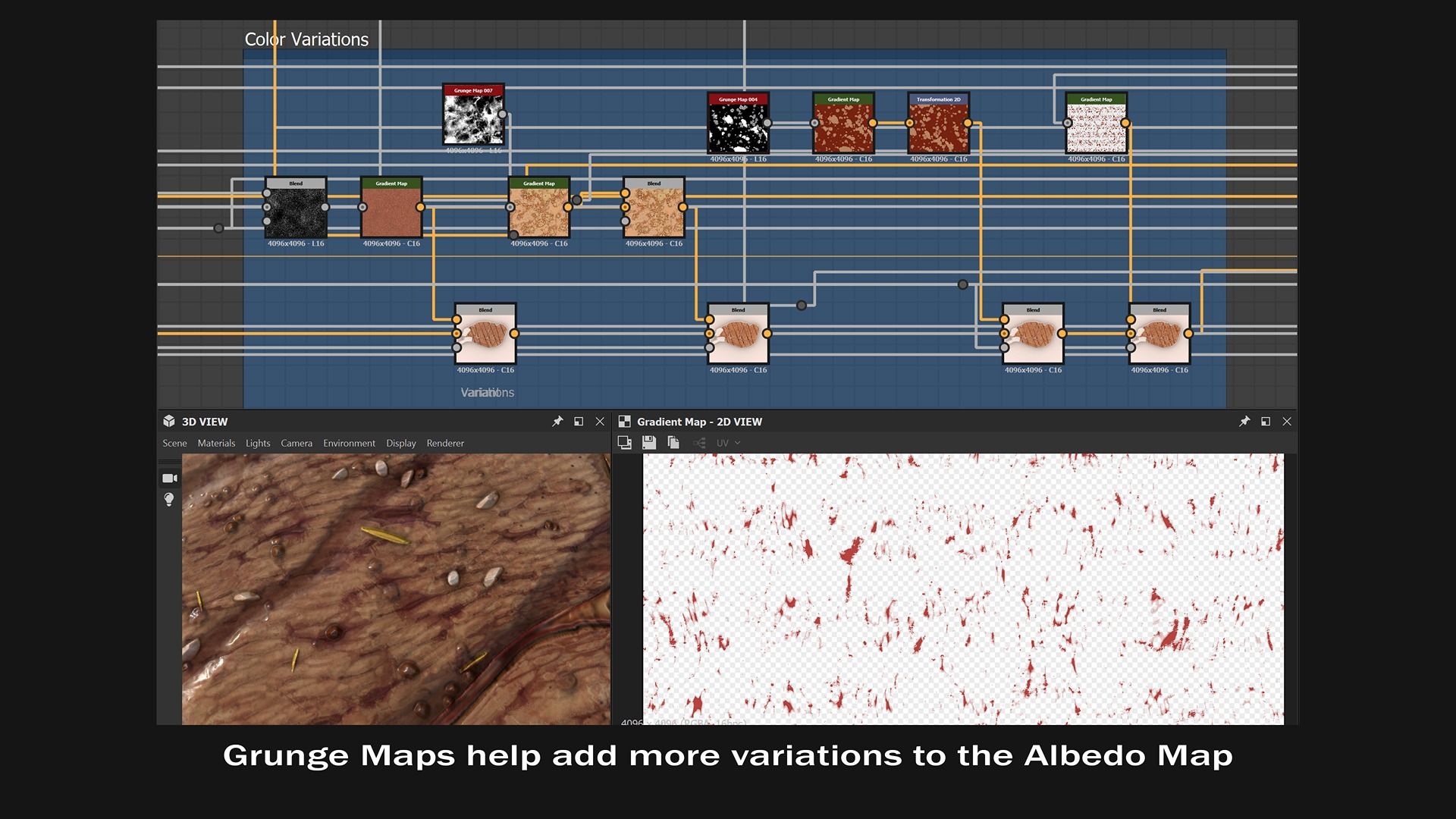Undock the 2D VIEW panel
Image resolution: width=1456 pixels, height=819 pixels.
pyautogui.click(x=1266, y=422)
